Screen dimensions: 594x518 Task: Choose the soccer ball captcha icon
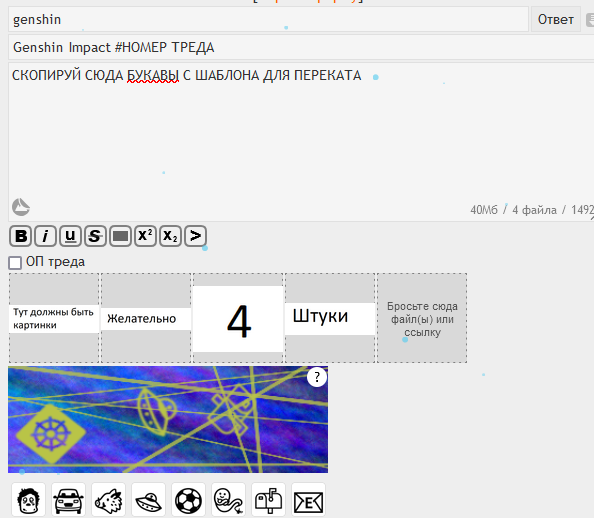point(188,500)
